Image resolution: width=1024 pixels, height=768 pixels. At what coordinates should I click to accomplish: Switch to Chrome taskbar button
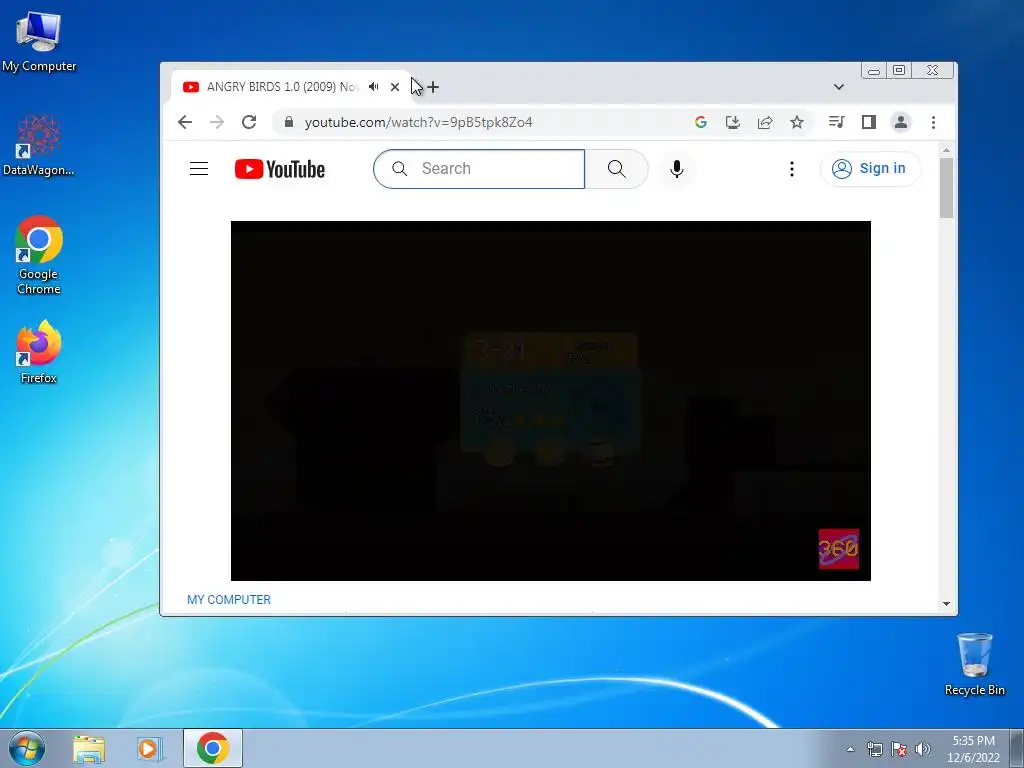tap(213, 748)
